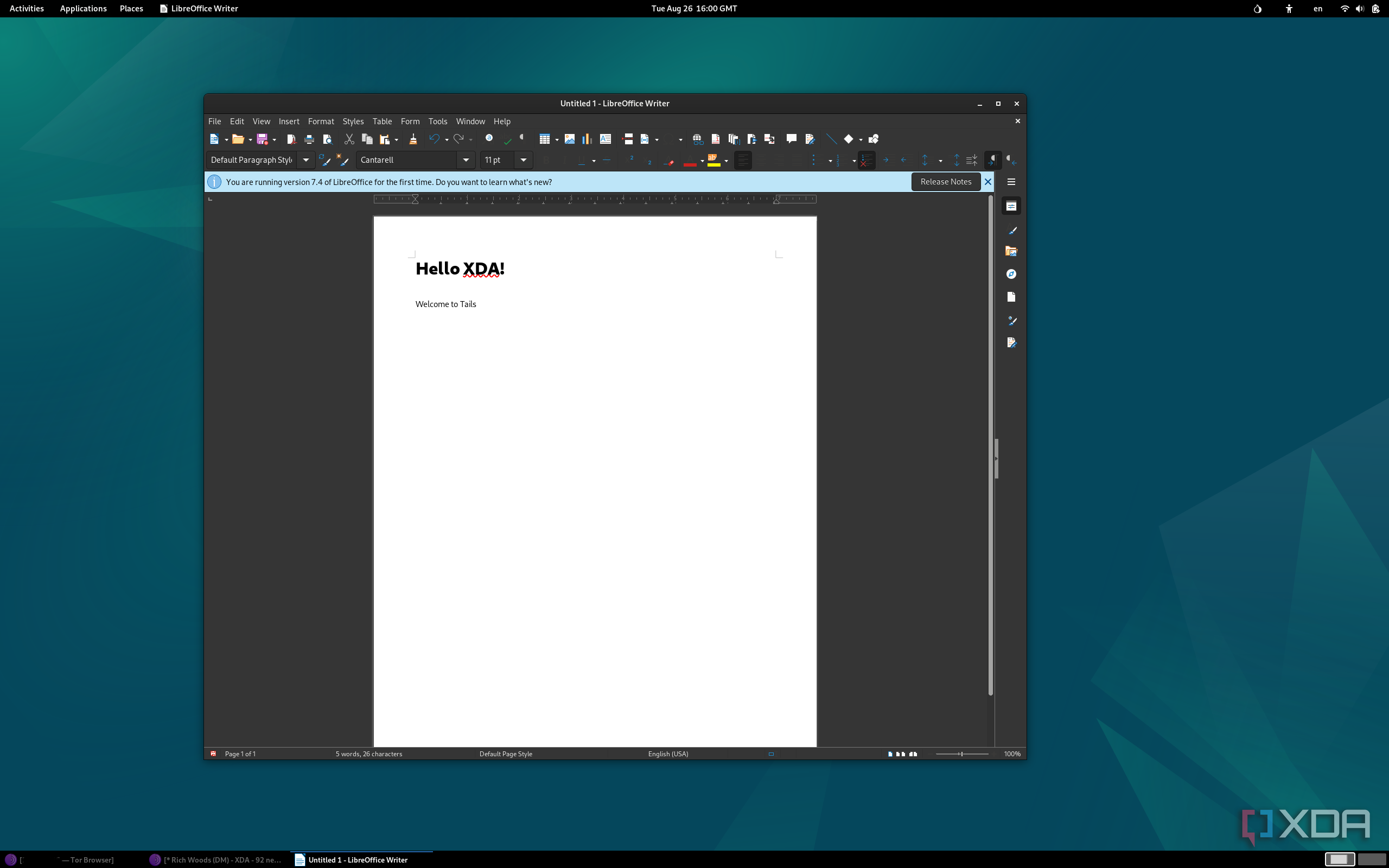Toggle left paragraph alignment
This screenshot has height=868, width=1389.
(x=743, y=160)
